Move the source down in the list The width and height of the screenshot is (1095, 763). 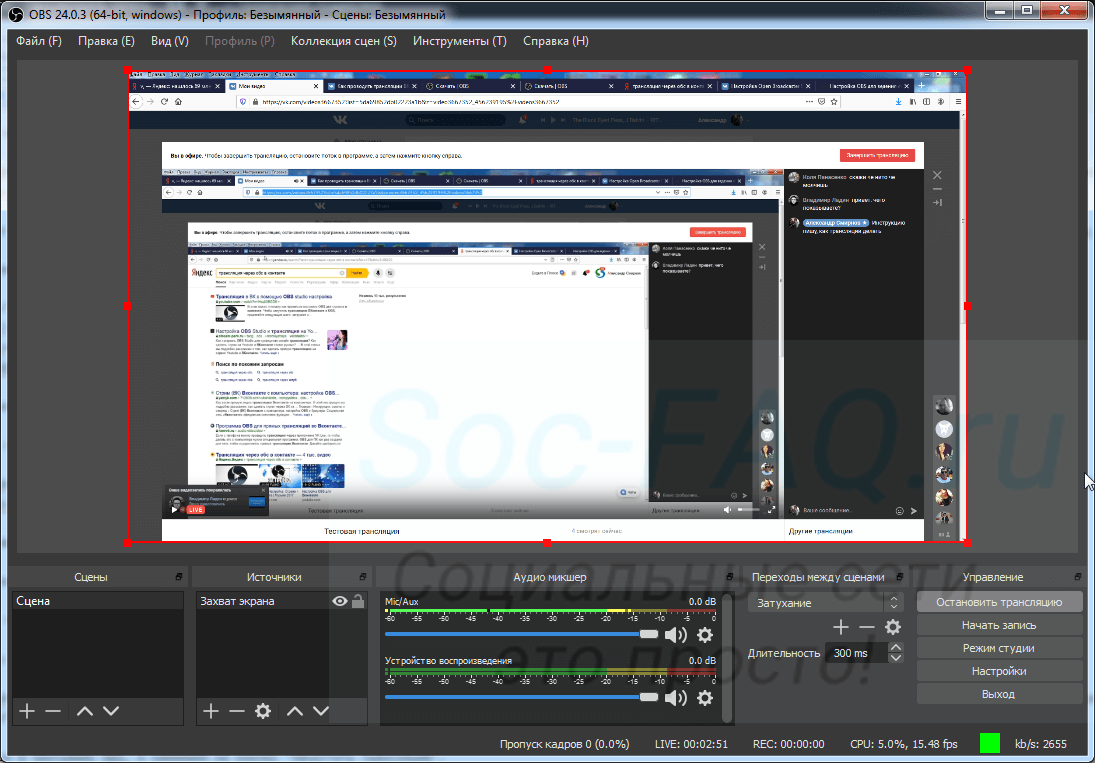pyautogui.click(x=321, y=711)
